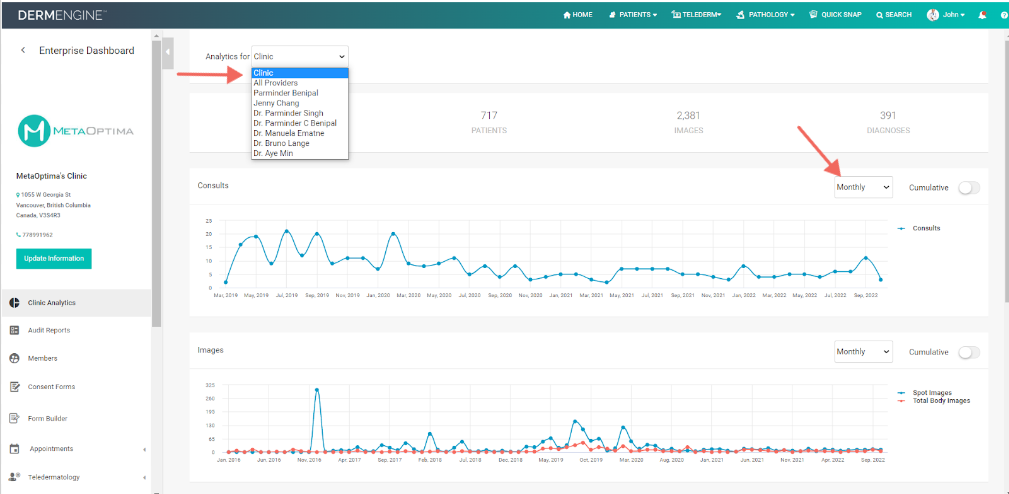Viewport: 1009px width, 494px height.
Task: Expand the Appointments sidebar section
Action: pyautogui.click(x=76, y=448)
